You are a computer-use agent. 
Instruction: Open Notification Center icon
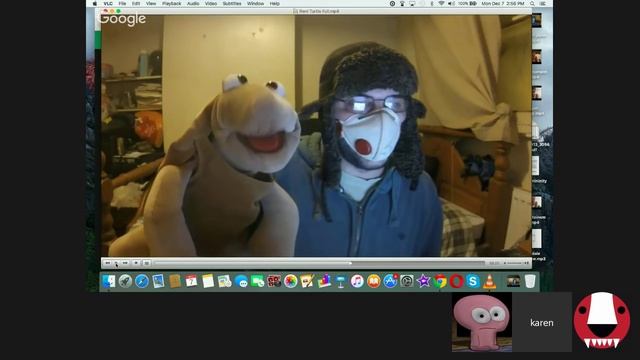click(543, 3)
